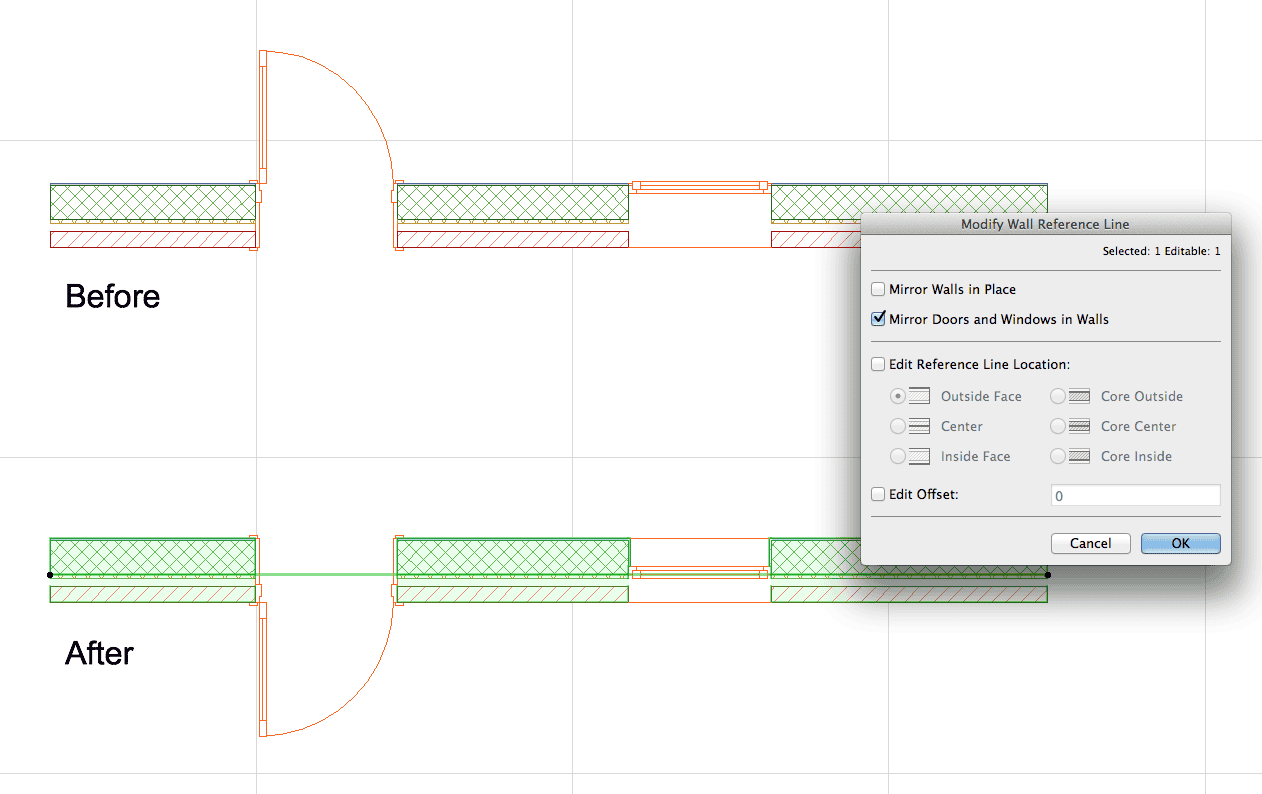Enable Mirror Walls in Place checkbox
1262x794 pixels.
coord(878,289)
